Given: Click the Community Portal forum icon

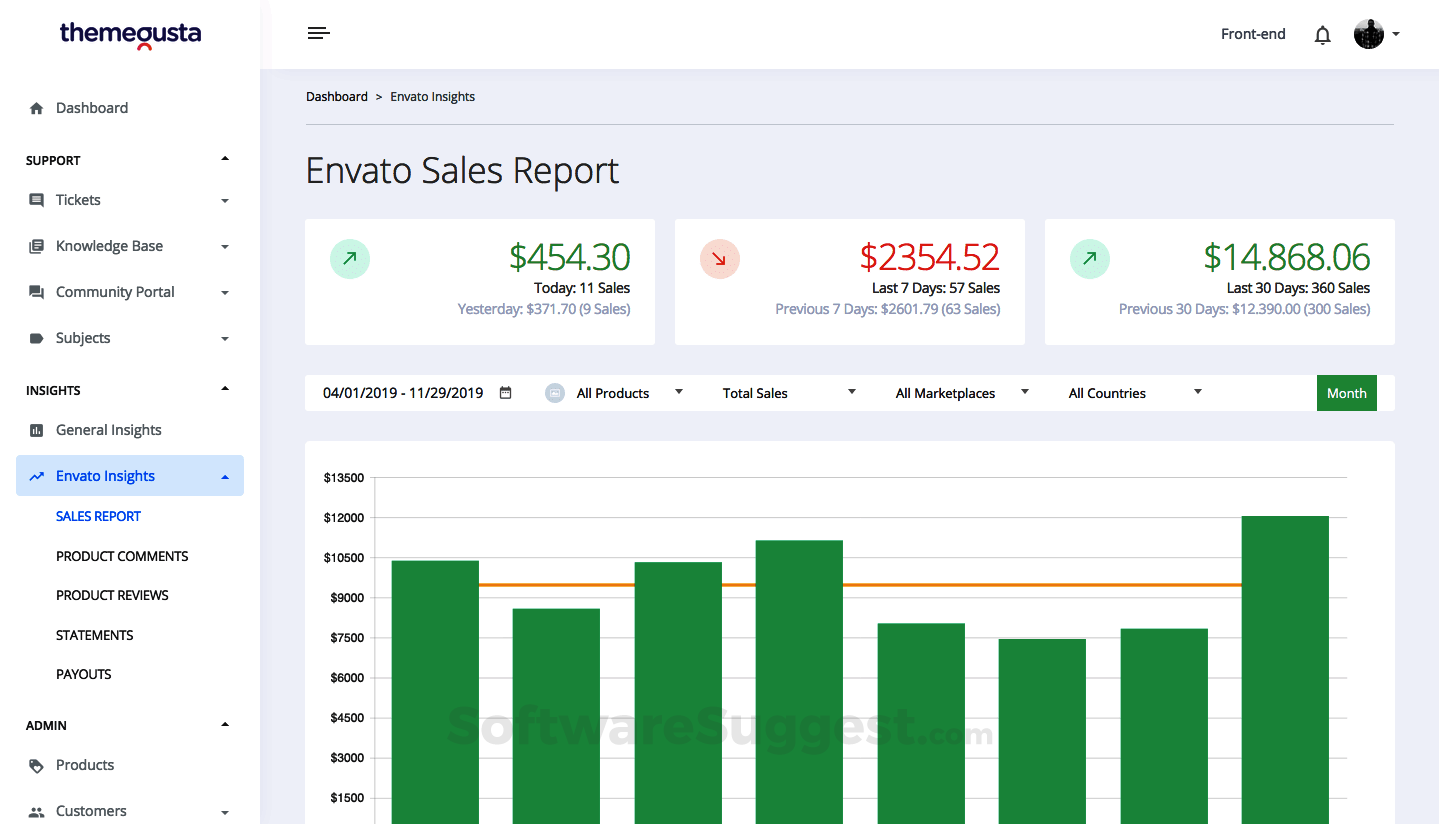Looking at the screenshot, I should [37, 292].
